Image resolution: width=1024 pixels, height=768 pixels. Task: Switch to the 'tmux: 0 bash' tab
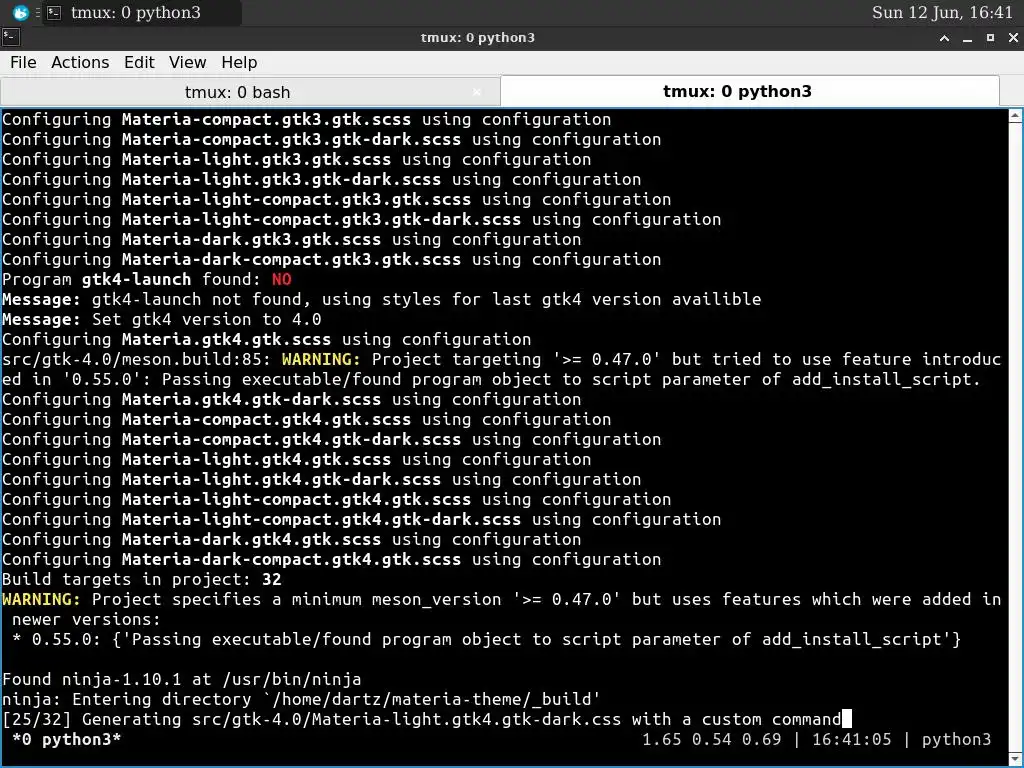pyautogui.click(x=237, y=92)
